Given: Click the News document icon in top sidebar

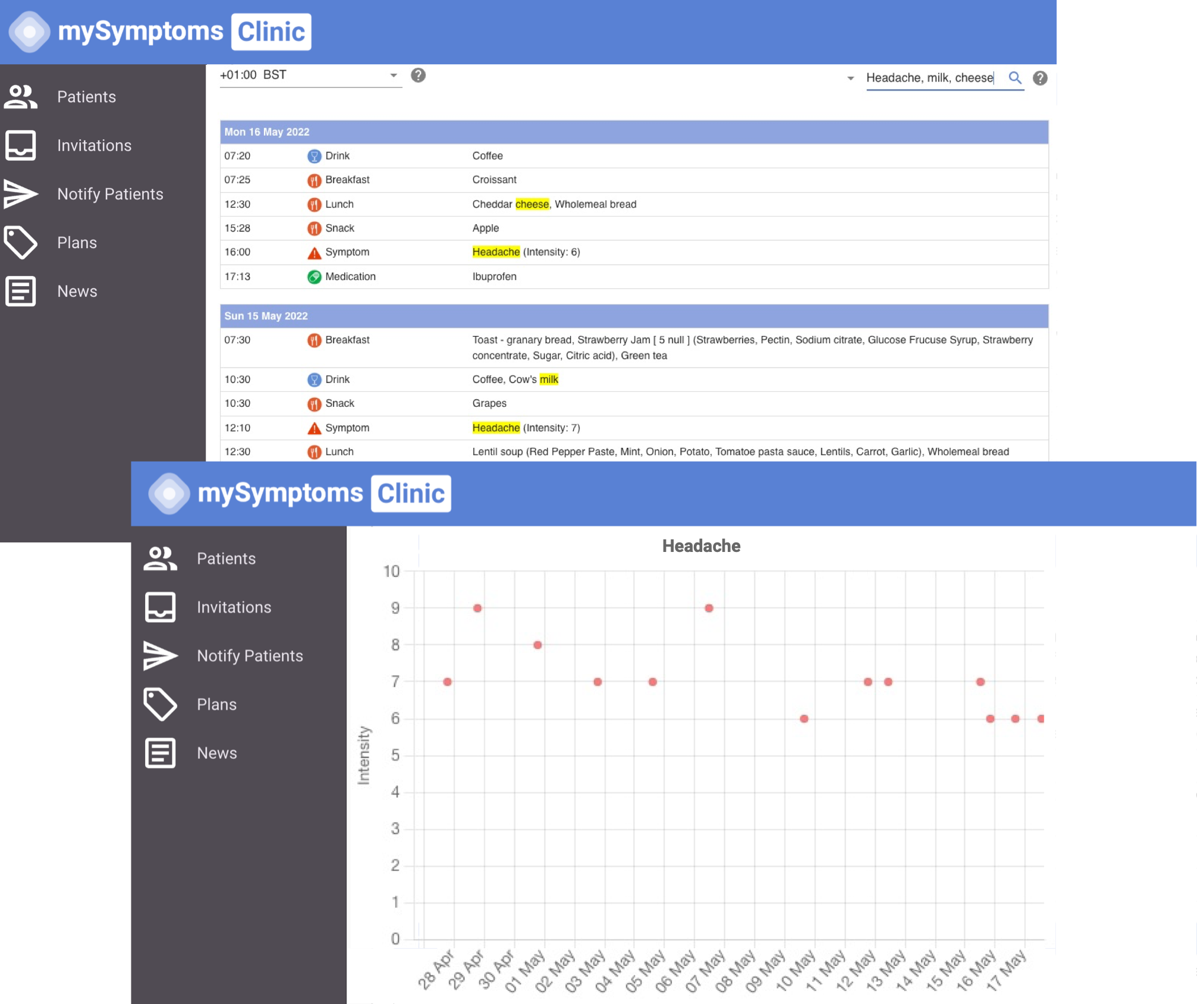Looking at the screenshot, I should click(x=21, y=291).
